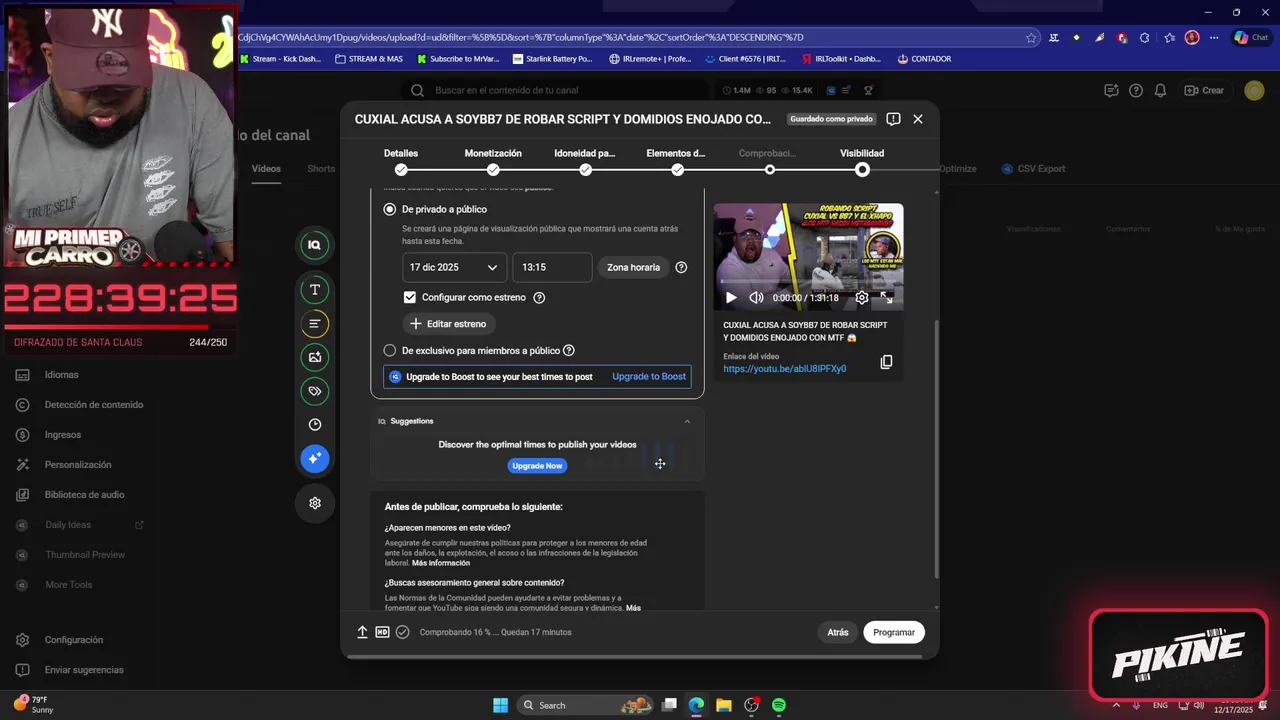The width and height of the screenshot is (1280, 720).
Task: Click the Crear button in Studio header
Action: coord(1204,90)
